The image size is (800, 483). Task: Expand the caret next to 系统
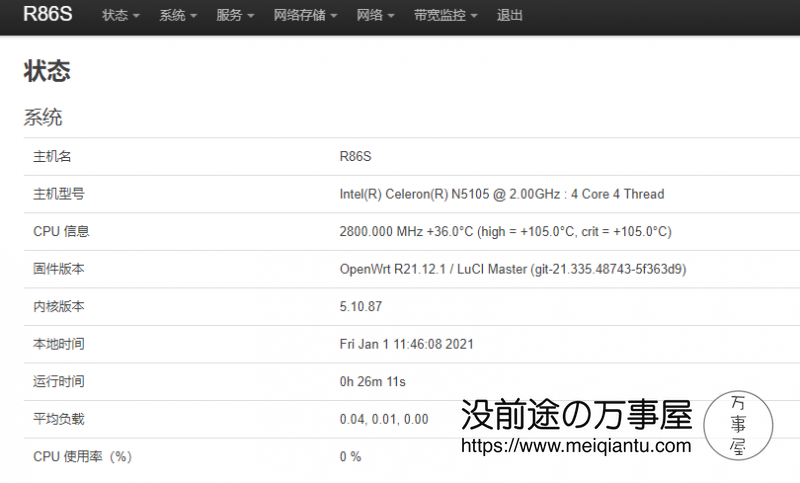pyautogui.click(x=193, y=16)
